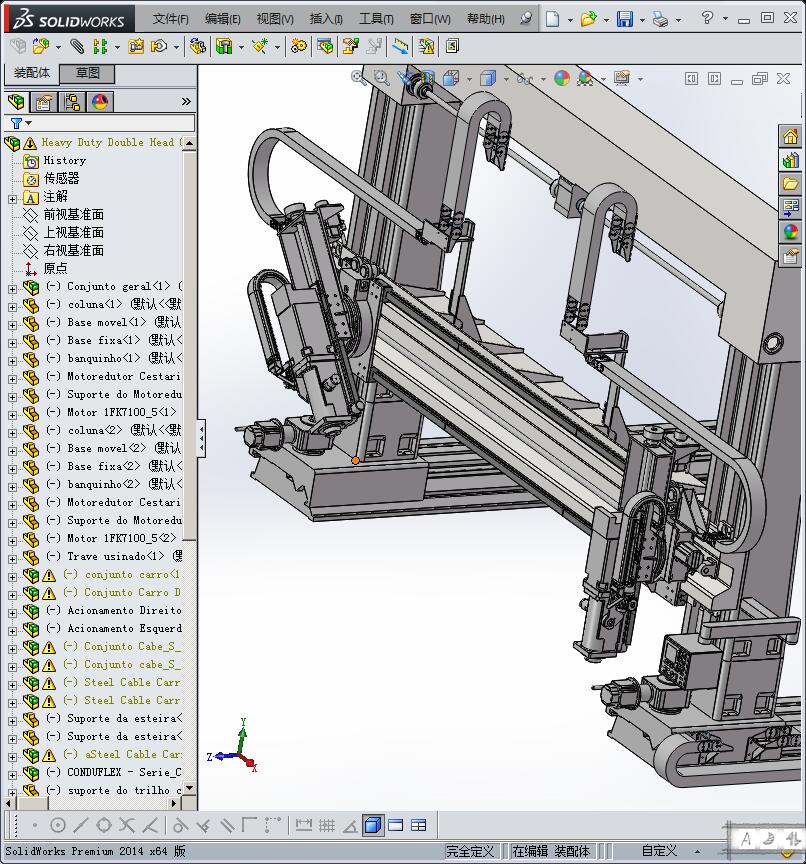Viewport: 806px width, 864px height.
Task: Click the View Orientation cube icon
Action: (451, 78)
